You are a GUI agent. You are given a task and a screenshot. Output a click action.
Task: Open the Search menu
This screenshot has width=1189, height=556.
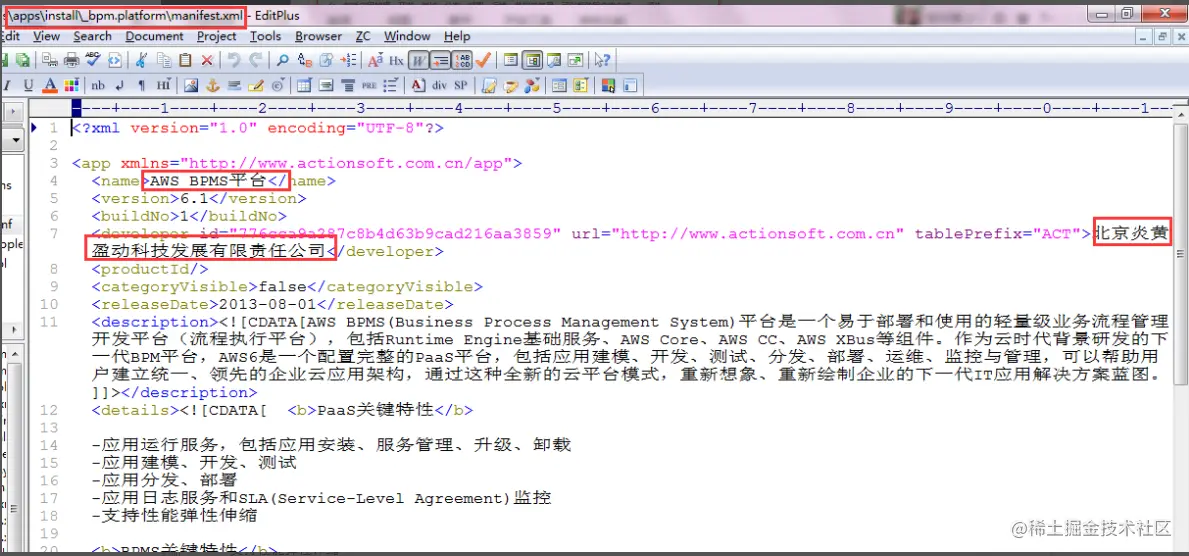tap(93, 36)
